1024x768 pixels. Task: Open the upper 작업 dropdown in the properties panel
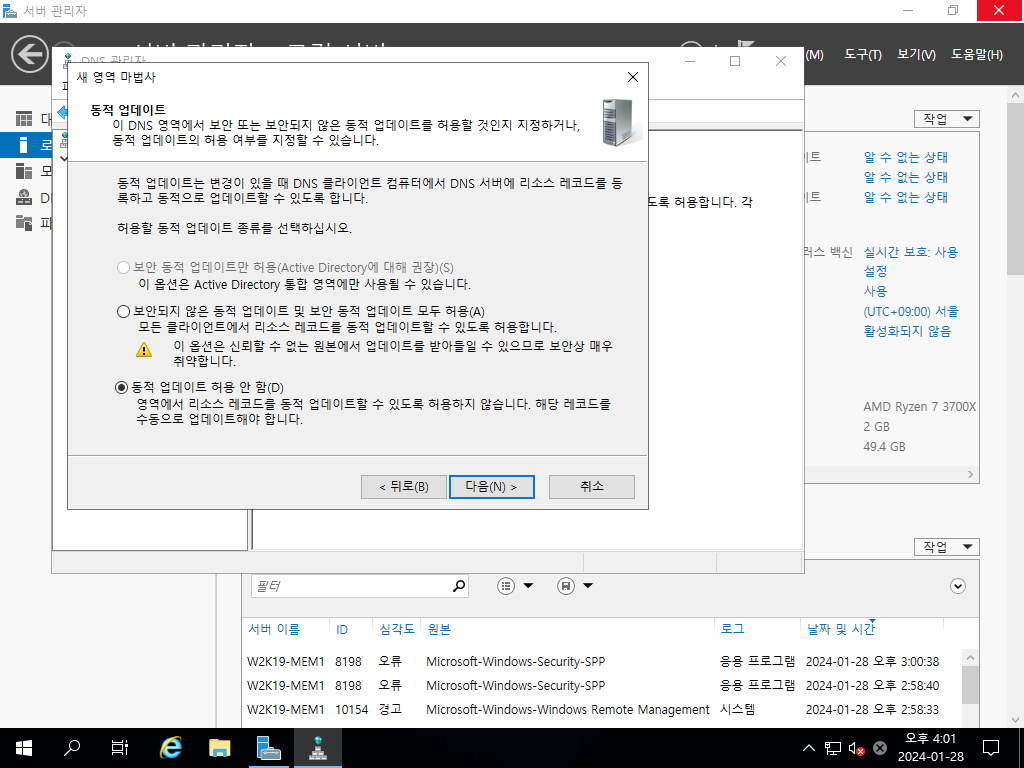tap(947, 119)
